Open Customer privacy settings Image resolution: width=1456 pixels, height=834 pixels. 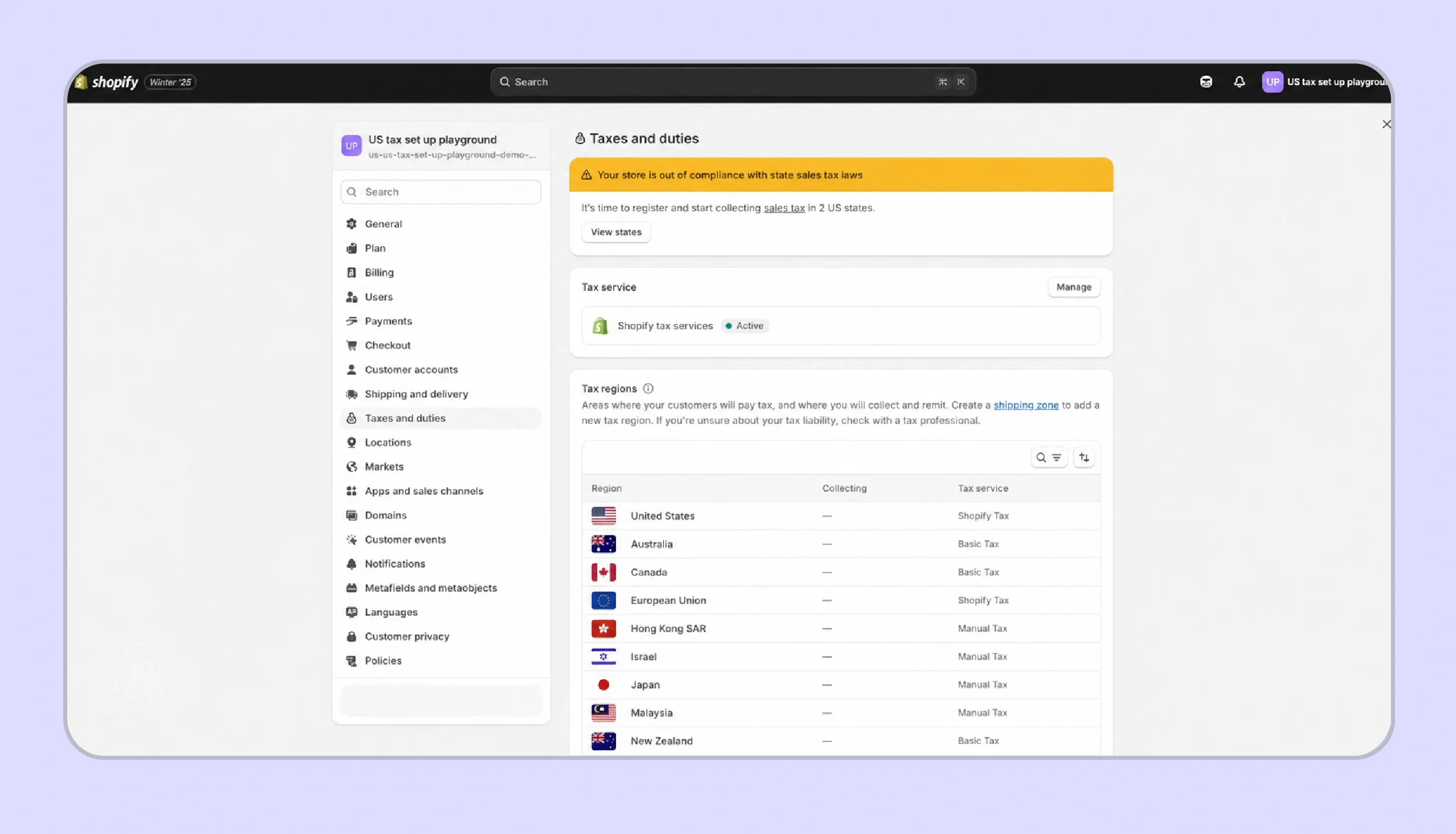(x=441, y=637)
